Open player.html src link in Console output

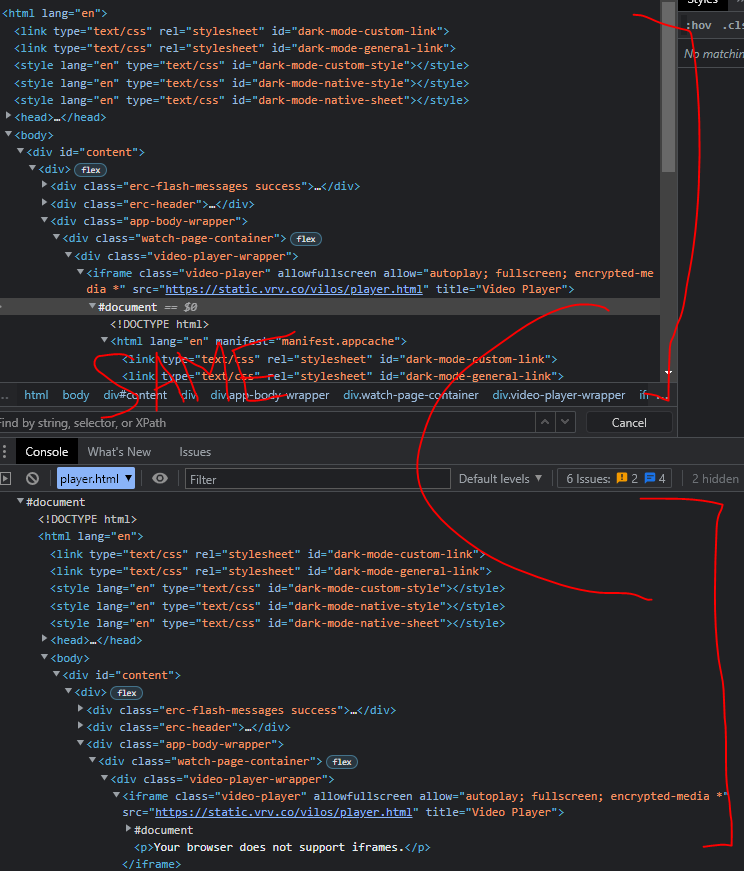pos(283,812)
